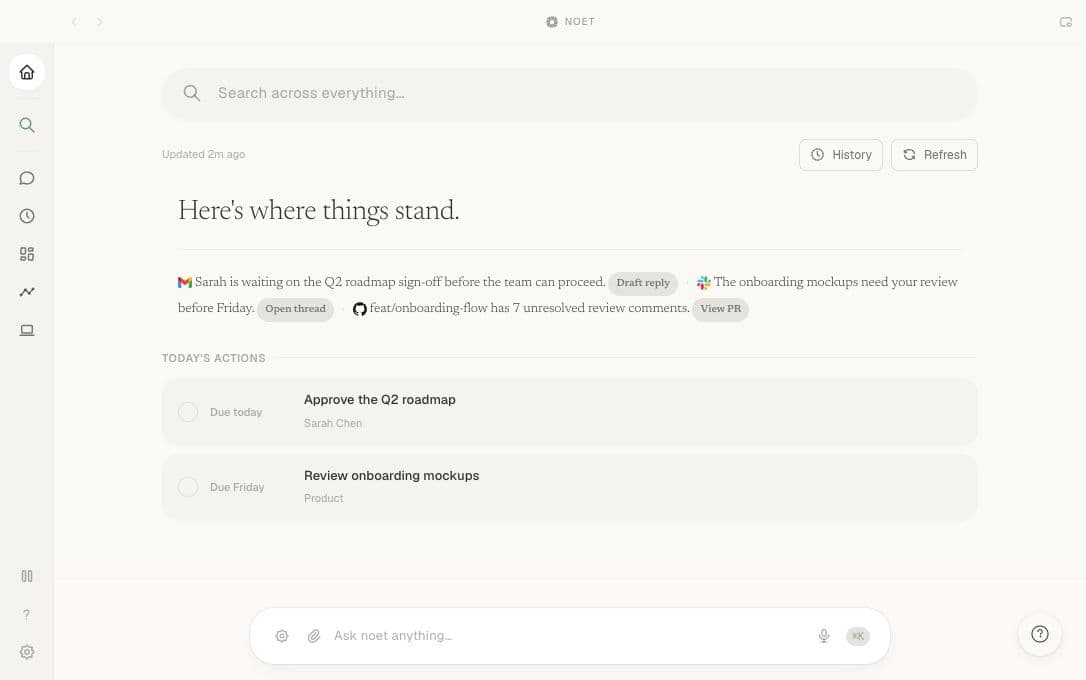This screenshot has width=1086, height=680.
Task: Click the Product label
Action: (323, 498)
